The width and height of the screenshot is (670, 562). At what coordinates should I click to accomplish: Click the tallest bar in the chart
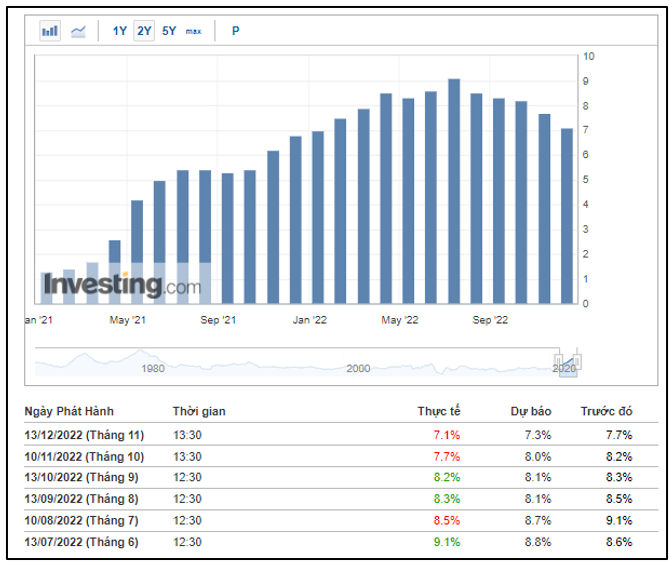[454, 190]
